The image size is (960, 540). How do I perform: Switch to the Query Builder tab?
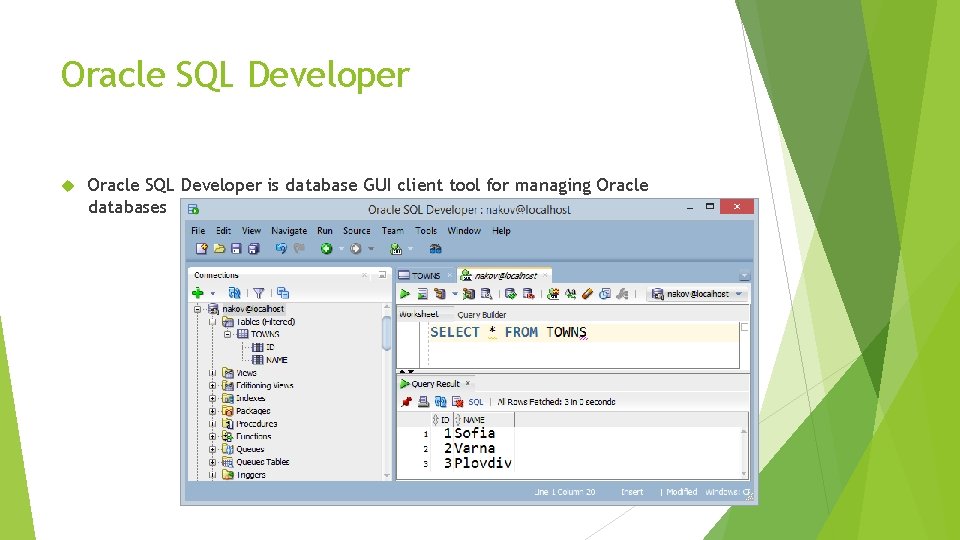point(482,315)
